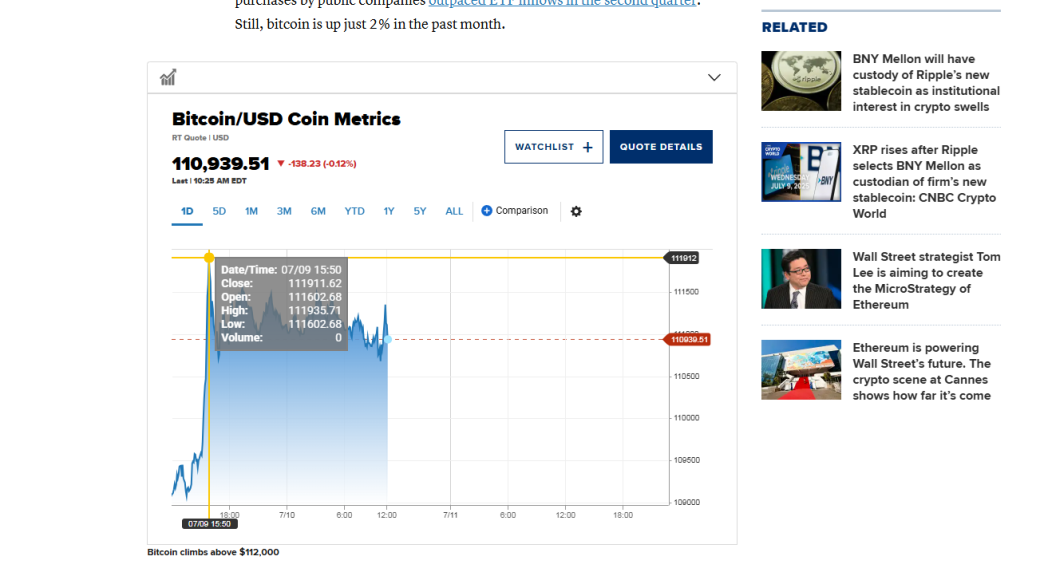Image resolution: width=1040 pixels, height=572 pixels.
Task: Select the 1D time range tab
Action: pyautogui.click(x=187, y=211)
